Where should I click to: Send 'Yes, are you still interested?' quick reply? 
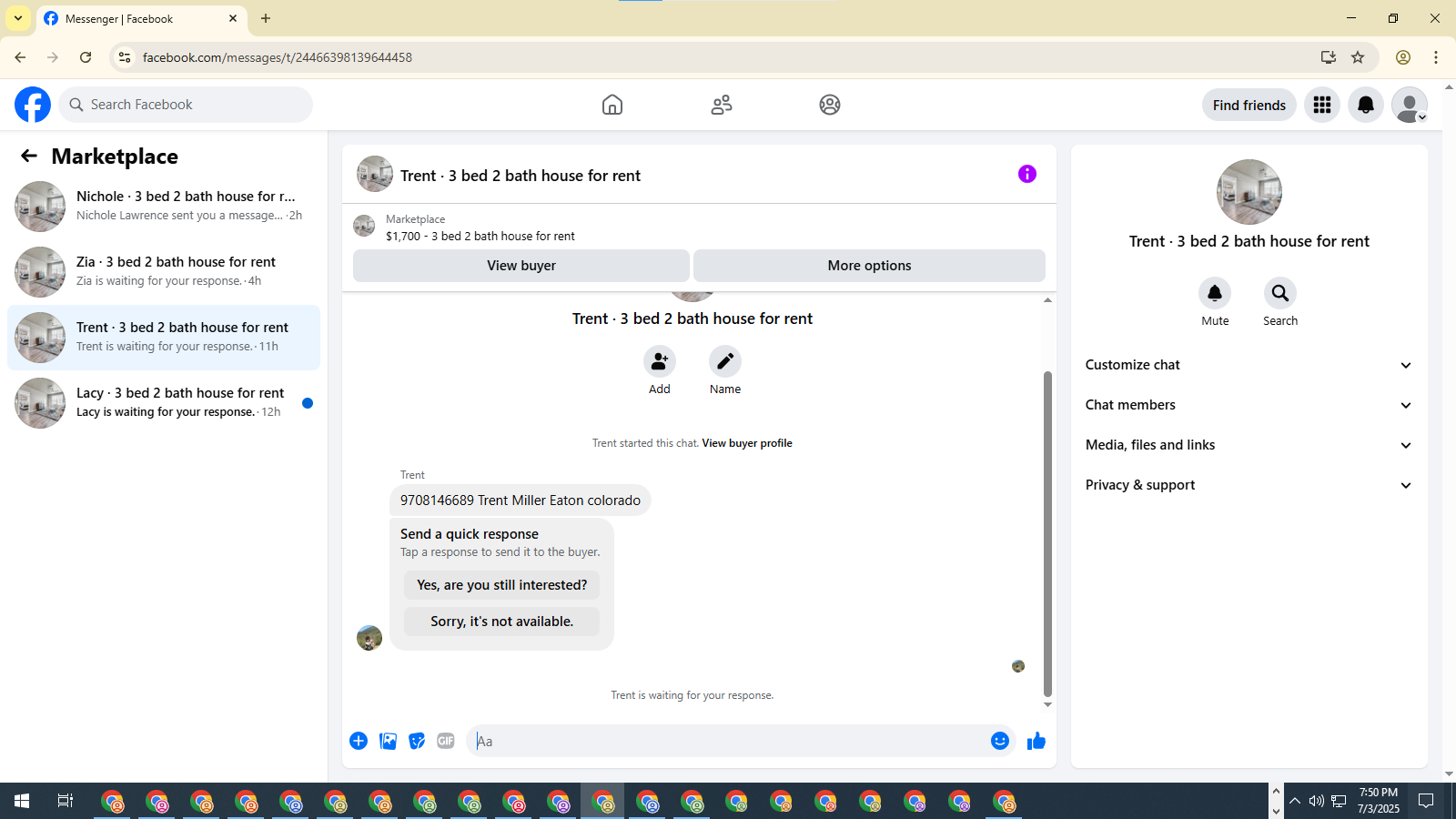[501, 585]
